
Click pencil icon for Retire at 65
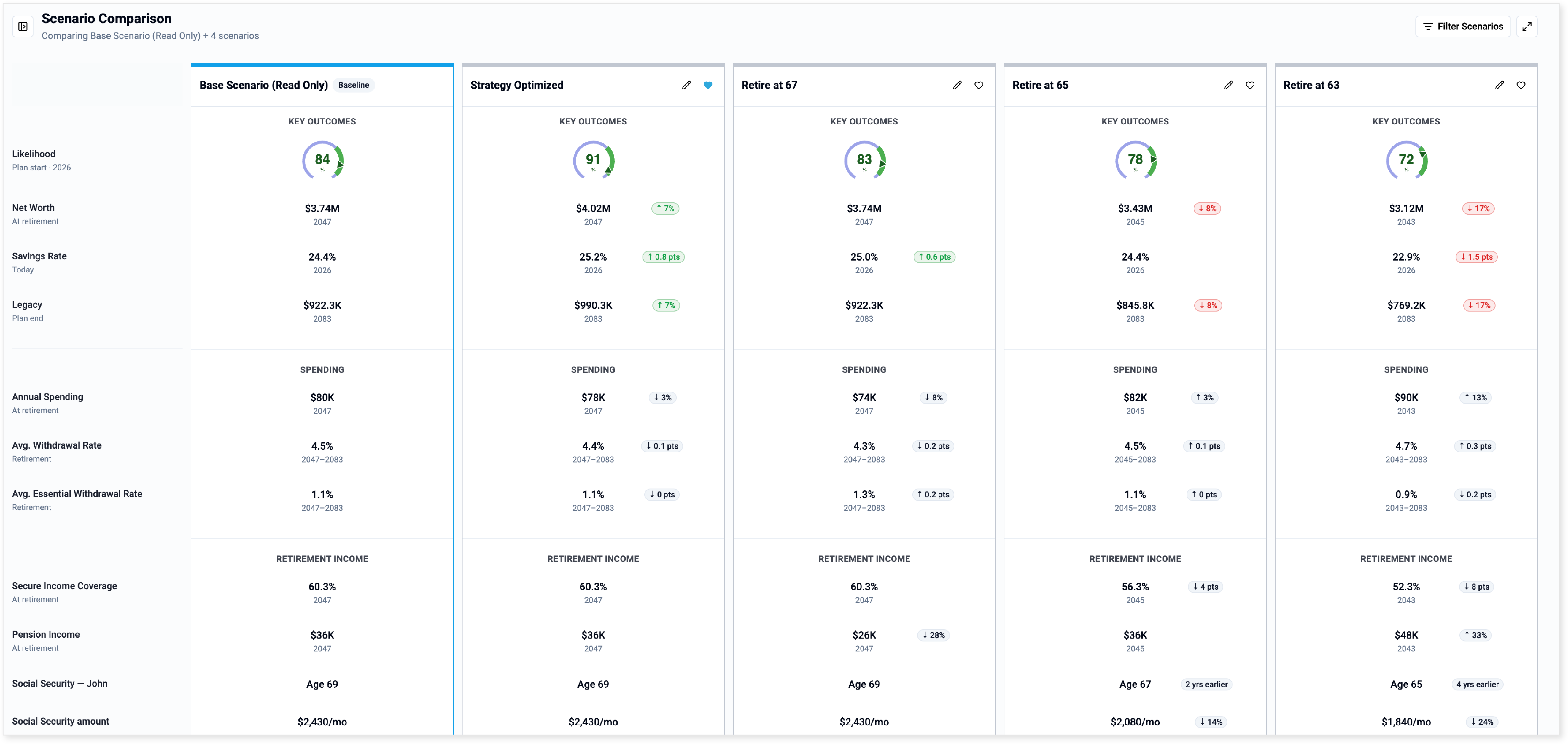point(1228,85)
